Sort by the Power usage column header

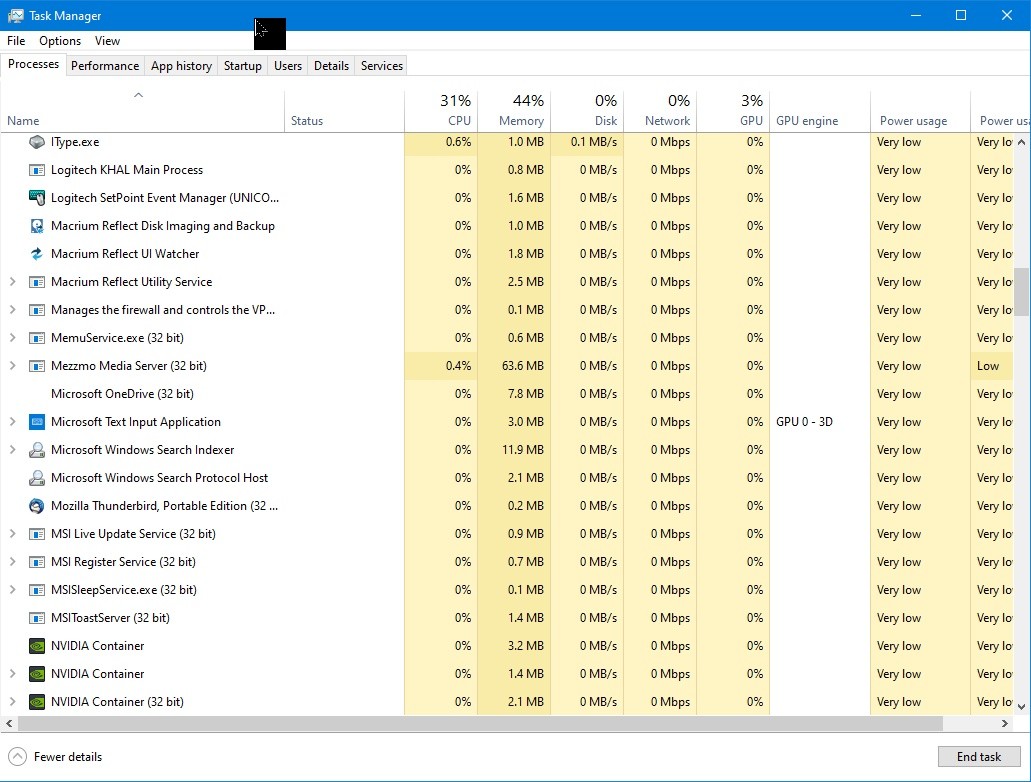point(921,111)
